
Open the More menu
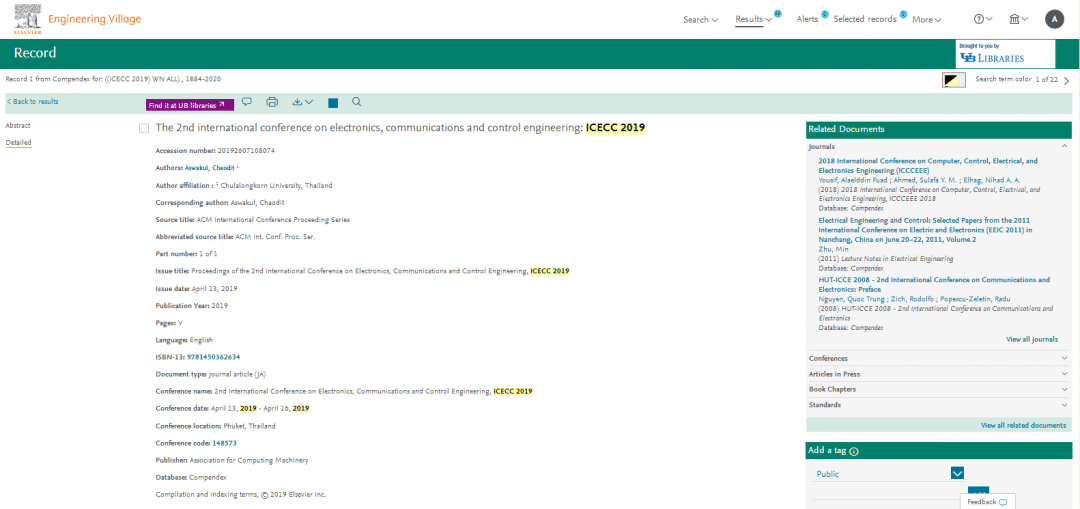pos(926,19)
